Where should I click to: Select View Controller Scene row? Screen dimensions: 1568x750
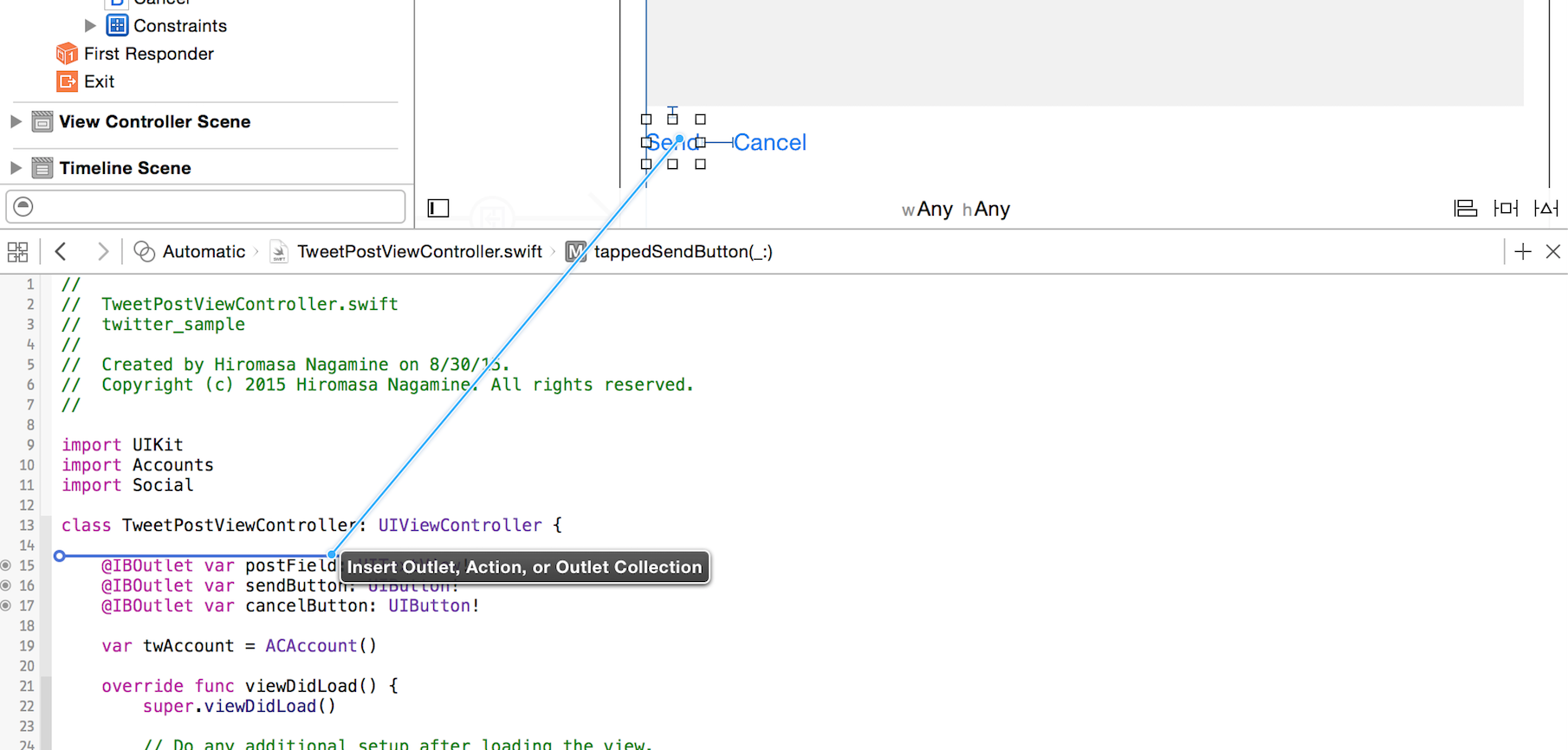pyautogui.click(x=154, y=121)
